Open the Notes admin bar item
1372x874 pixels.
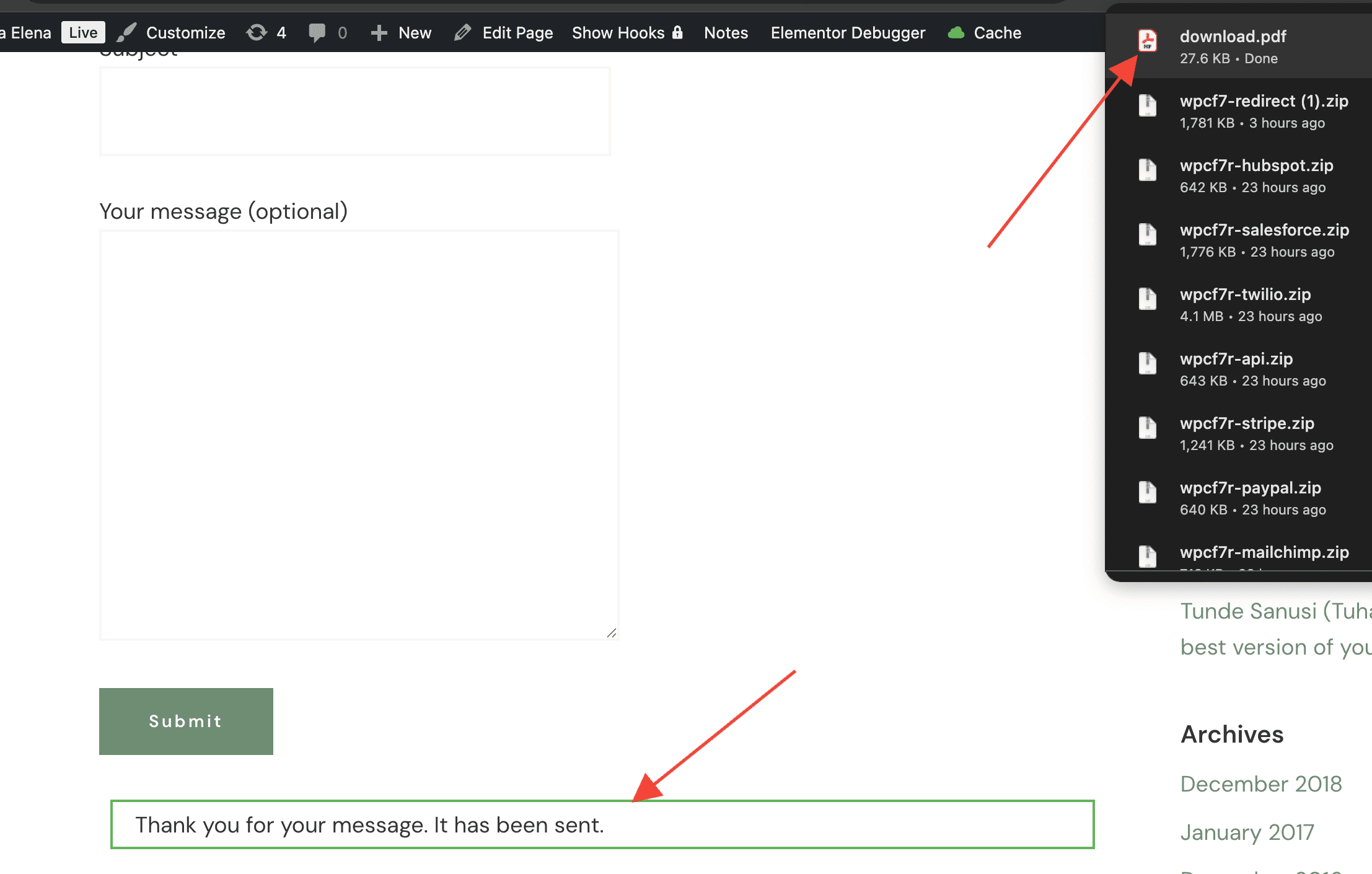(726, 33)
